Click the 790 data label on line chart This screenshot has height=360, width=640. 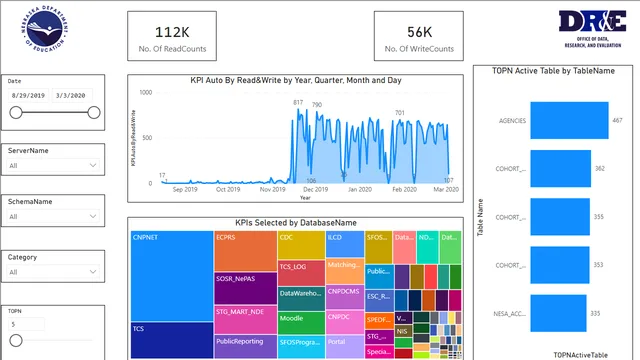point(317,105)
